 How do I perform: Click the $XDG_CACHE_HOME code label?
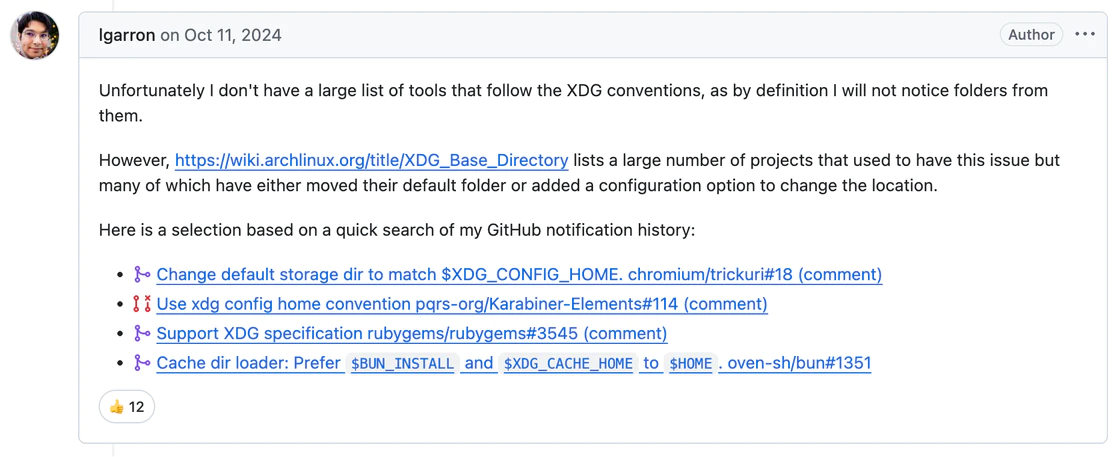(568, 364)
